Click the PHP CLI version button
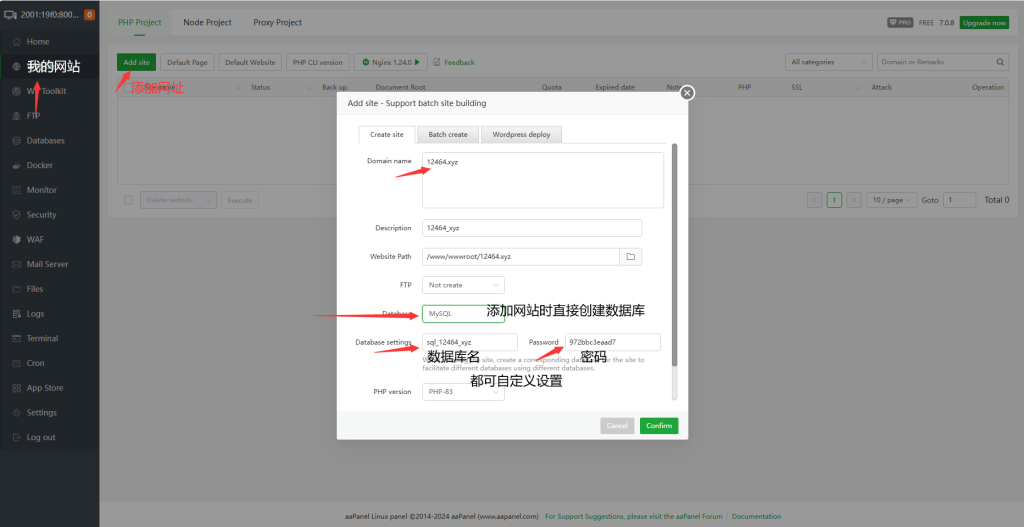The width and height of the screenshot is (1024, 527). click(x=318, y=62)
